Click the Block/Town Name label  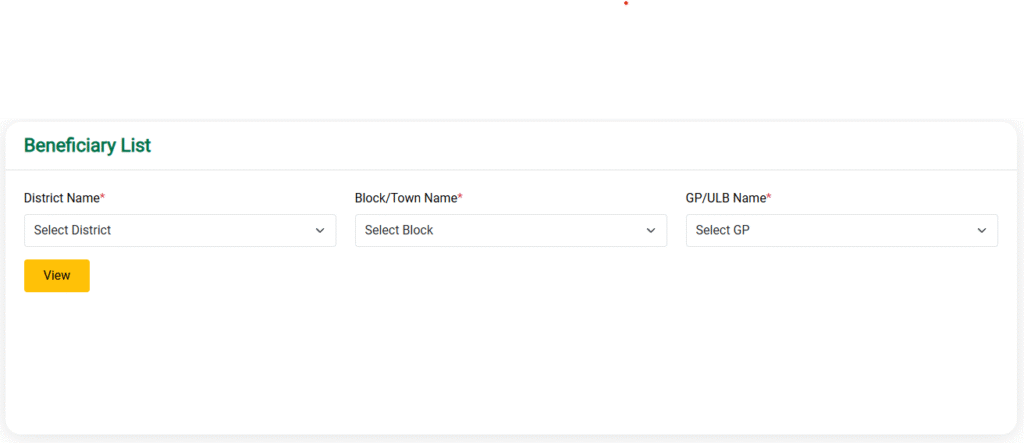(x=406, y=198)
